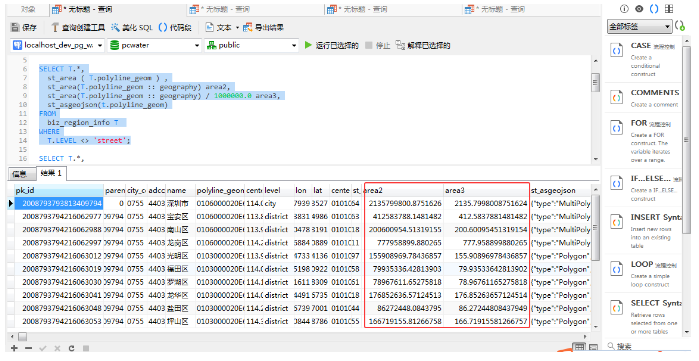This screenshot has height=361, width=699.
Task: Click Beautify SQL (美化 SQL)
Action: pos(132,28)
